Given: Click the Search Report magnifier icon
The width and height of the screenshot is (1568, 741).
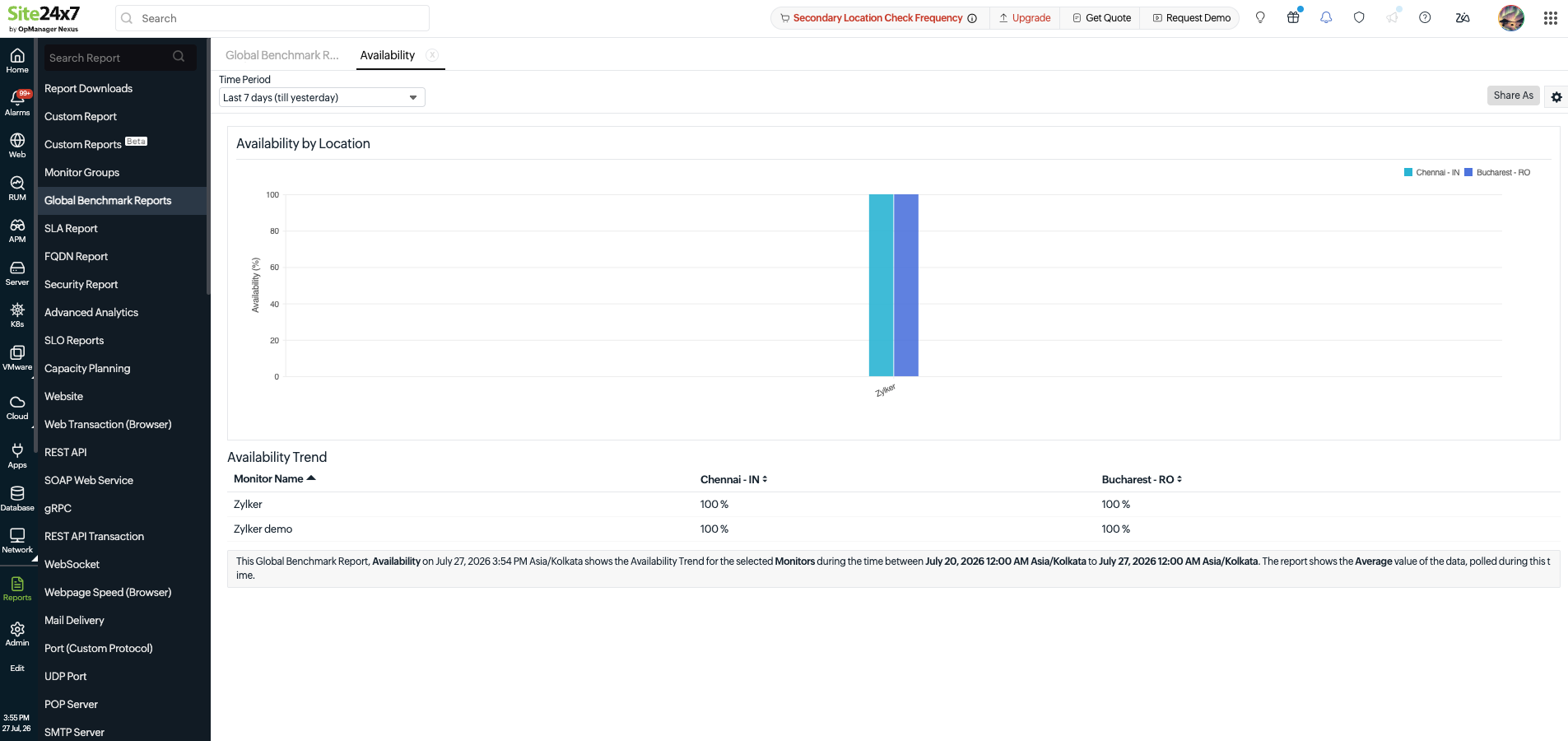Looking at the screenshot, I should [179, 57].
